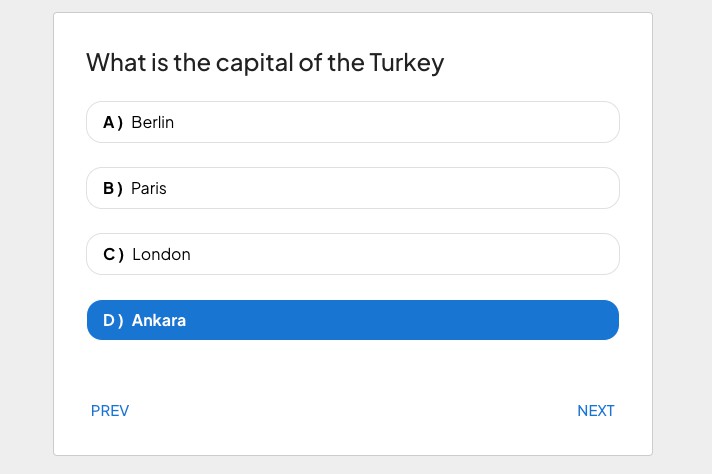Click the white "D)" letter label
Viewport: 712px width, 474px height.
[x=113, y=321]
